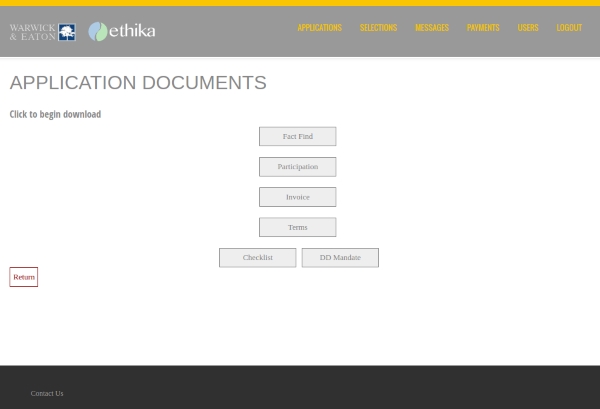Viewport: 600px width, 409px height.
Task: Click Logout in the header
Action: coord(569,28)
